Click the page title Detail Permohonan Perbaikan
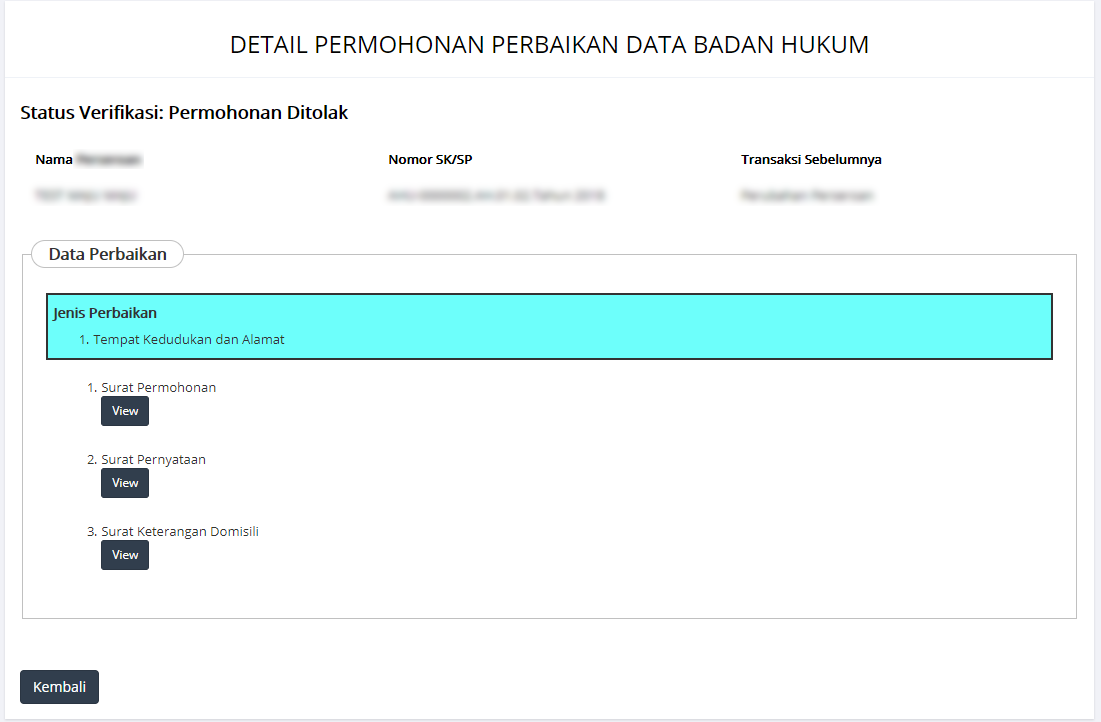Viewport: 1101px width, 722px height. (x=549, y=45)
